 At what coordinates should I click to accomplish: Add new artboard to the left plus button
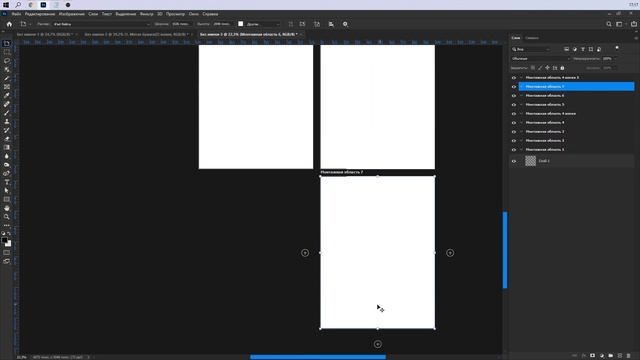[x=305, y=253]
